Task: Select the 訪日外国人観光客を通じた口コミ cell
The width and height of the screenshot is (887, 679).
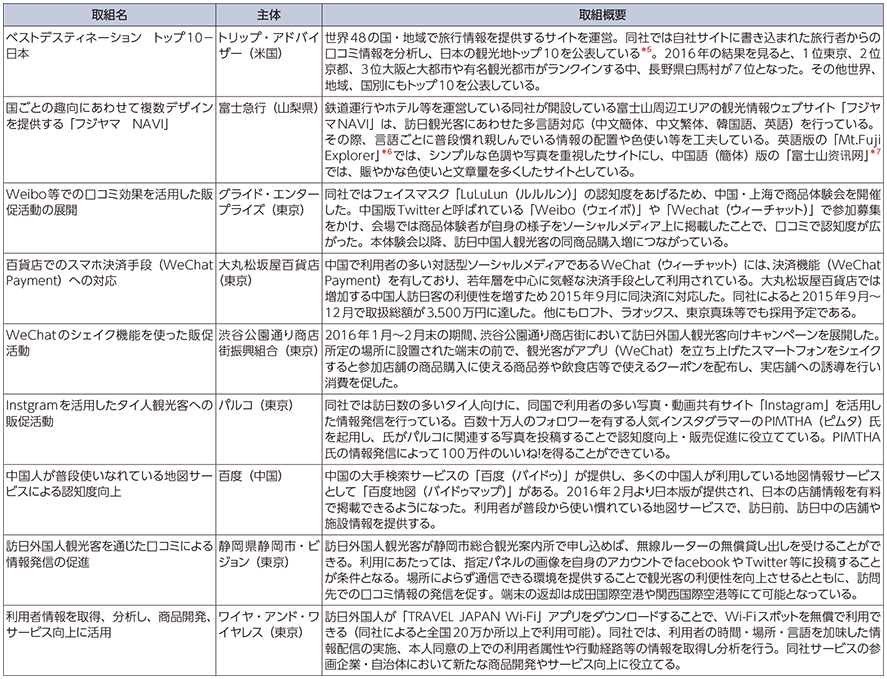Action: (x=109, y=570)
